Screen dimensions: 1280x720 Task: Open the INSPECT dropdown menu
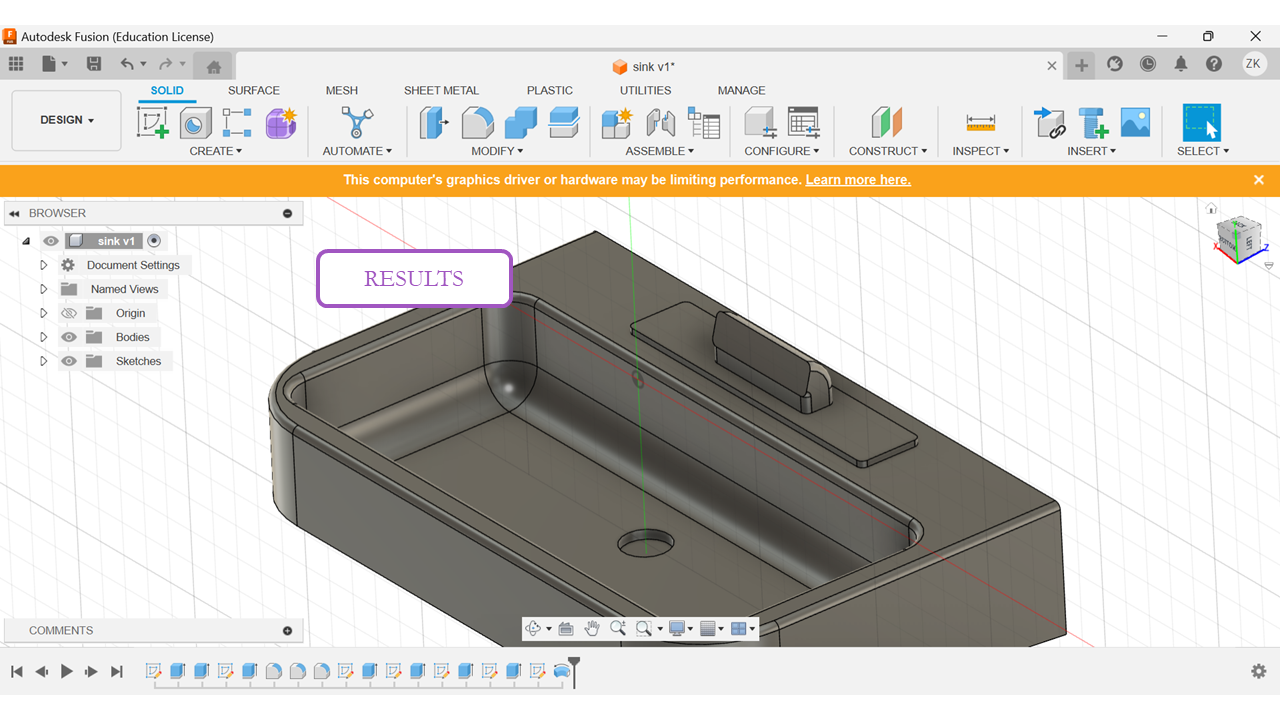coord(981,151)
